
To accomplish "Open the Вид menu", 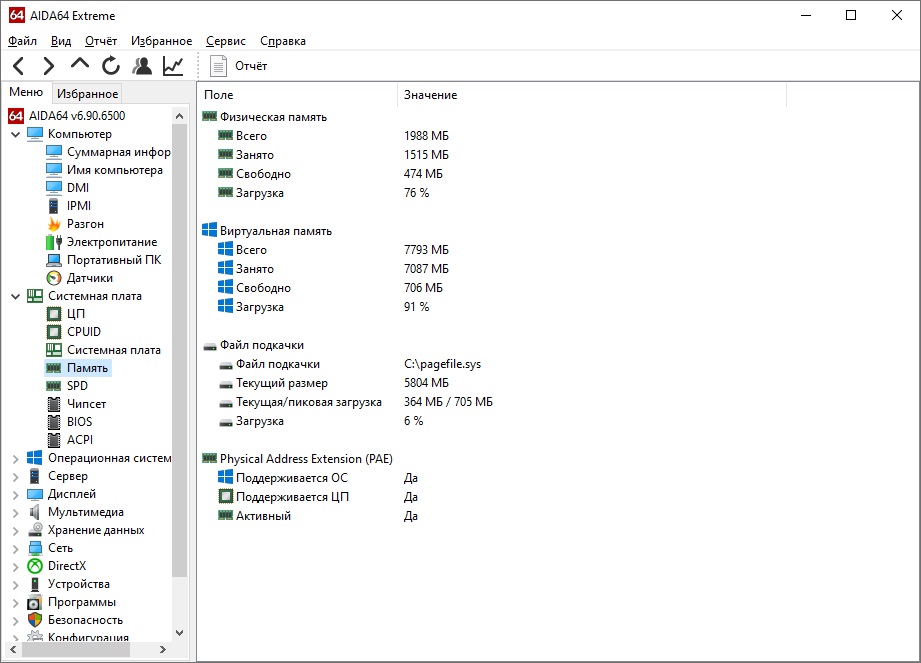I will [x=60, y=41].
